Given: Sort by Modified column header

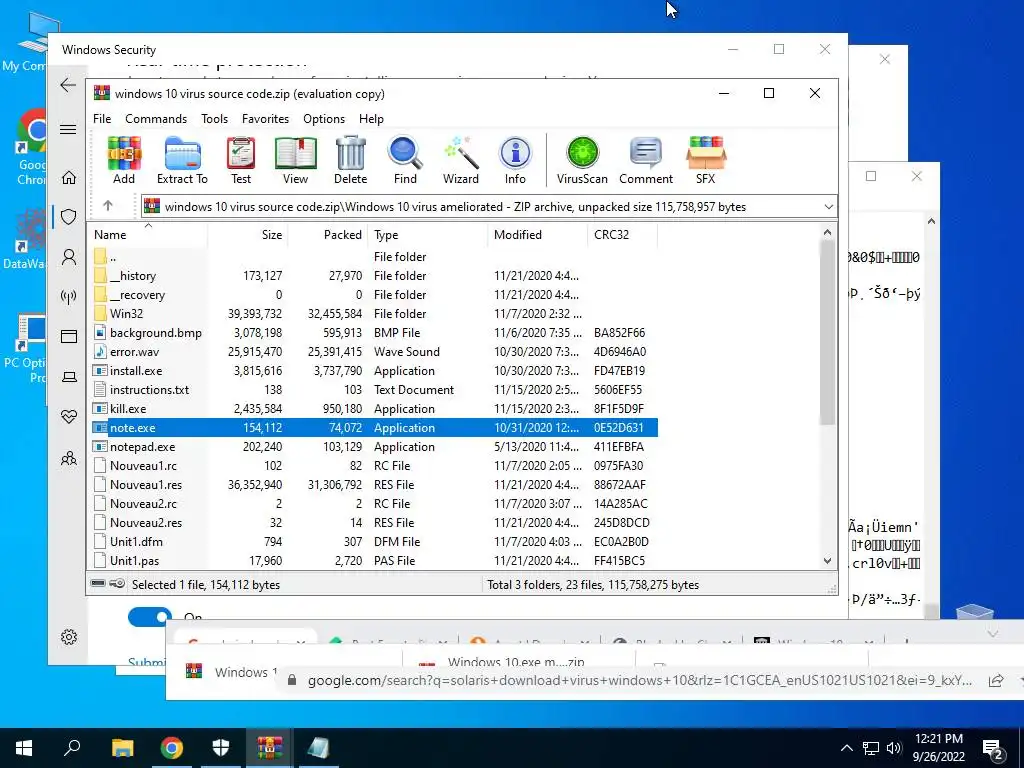Looking at the screenshot, I should [537, 234].
